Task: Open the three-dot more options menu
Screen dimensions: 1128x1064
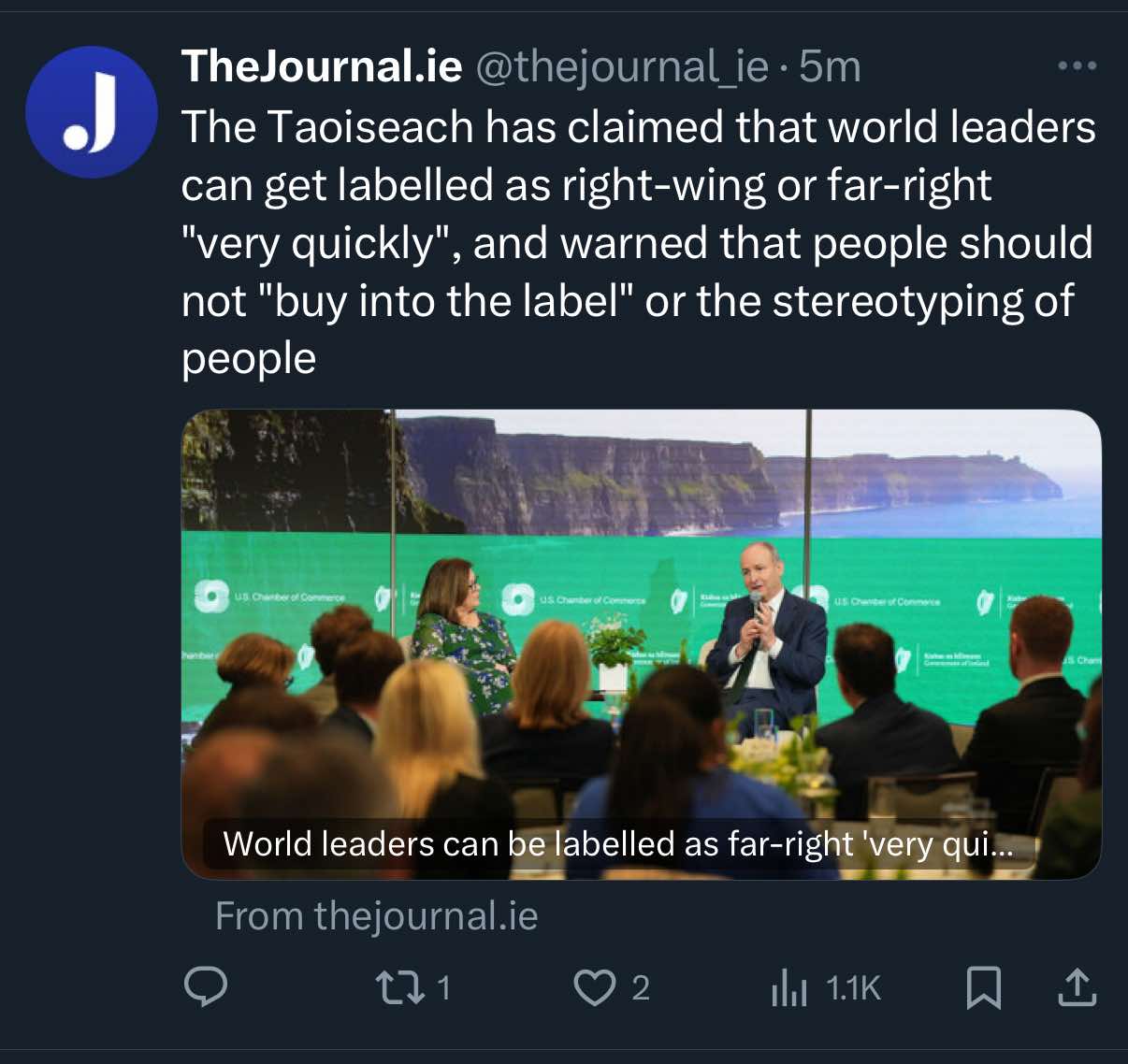Action: (1077, 66)
